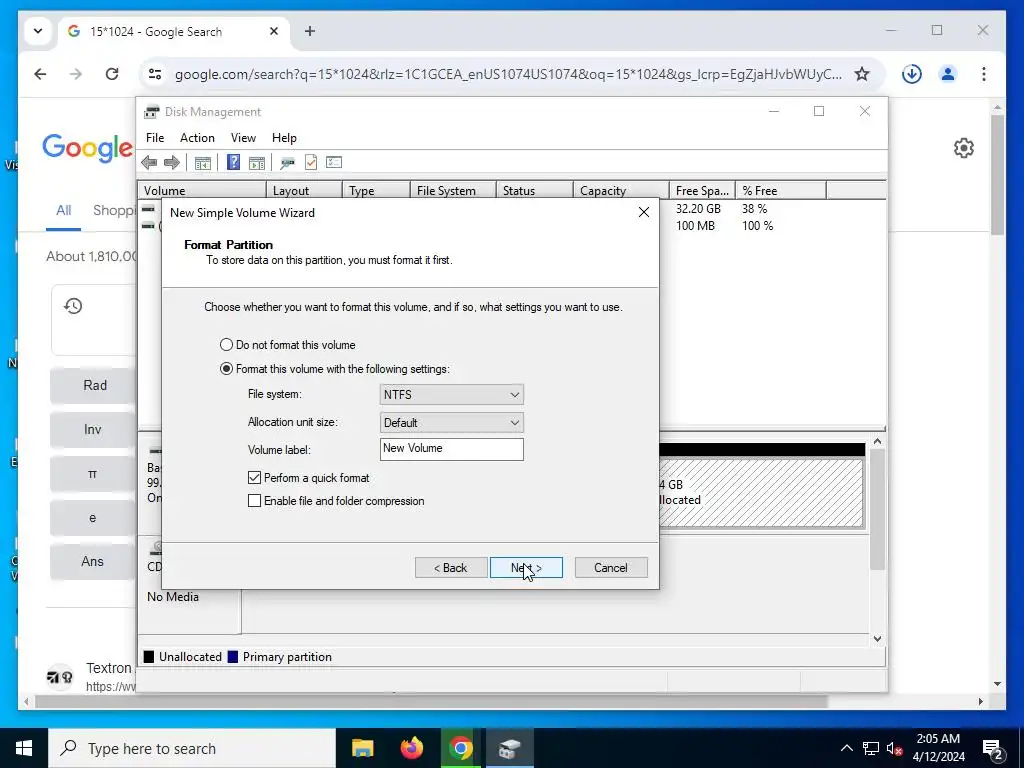Click the Back arrow in Disk Management toolbar

pyautogui.click(x=149, y=163)
